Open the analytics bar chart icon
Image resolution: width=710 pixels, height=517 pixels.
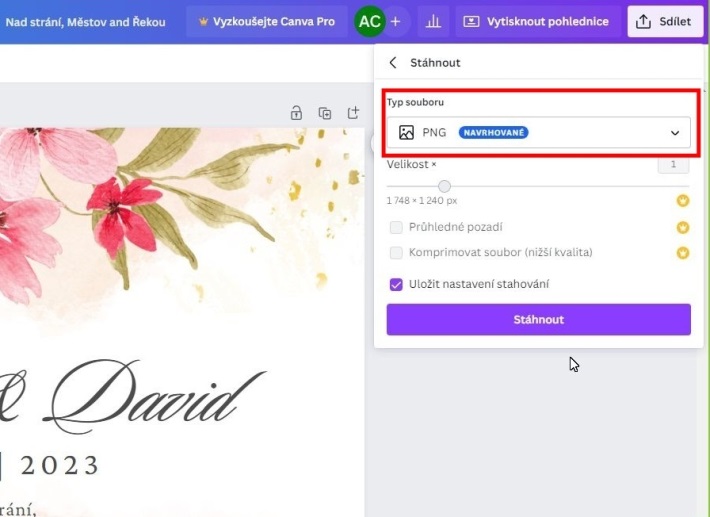[x=433, y=21]
